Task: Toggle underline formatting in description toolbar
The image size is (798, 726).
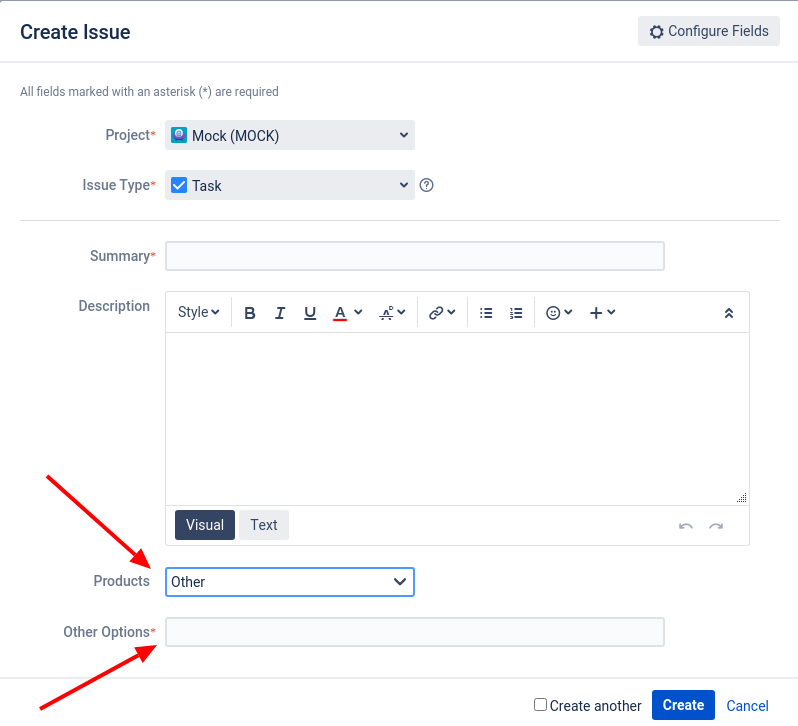Action: 310,313
